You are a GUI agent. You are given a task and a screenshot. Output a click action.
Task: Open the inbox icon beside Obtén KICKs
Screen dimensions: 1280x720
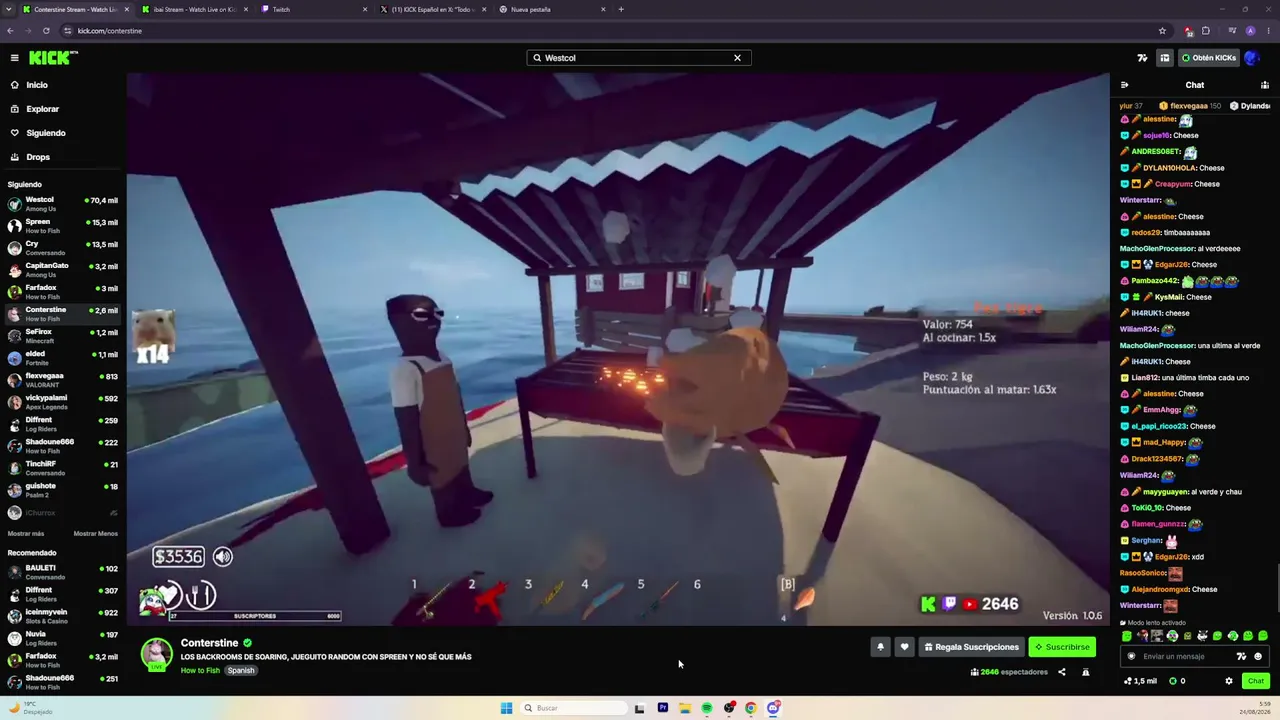[x=1164, y=58]
